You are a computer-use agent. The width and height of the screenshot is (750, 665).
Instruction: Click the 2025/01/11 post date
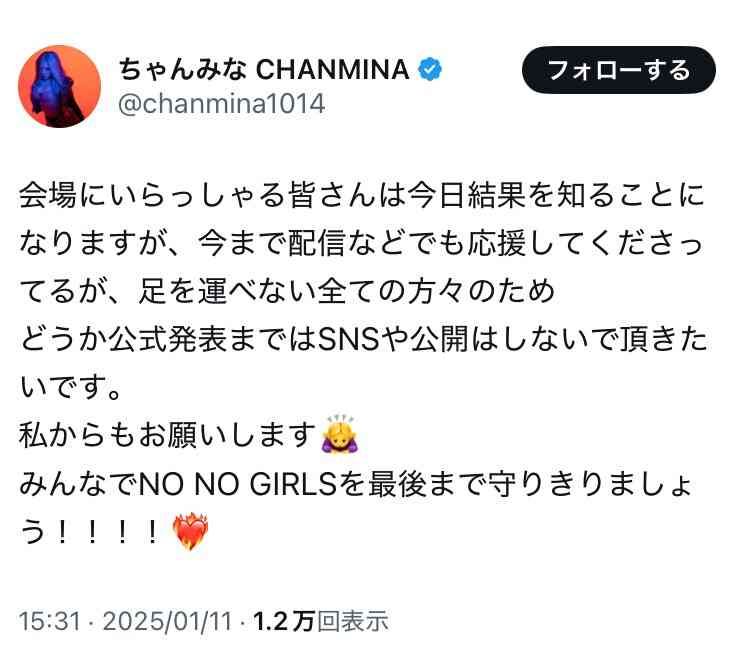pos(167,621)
